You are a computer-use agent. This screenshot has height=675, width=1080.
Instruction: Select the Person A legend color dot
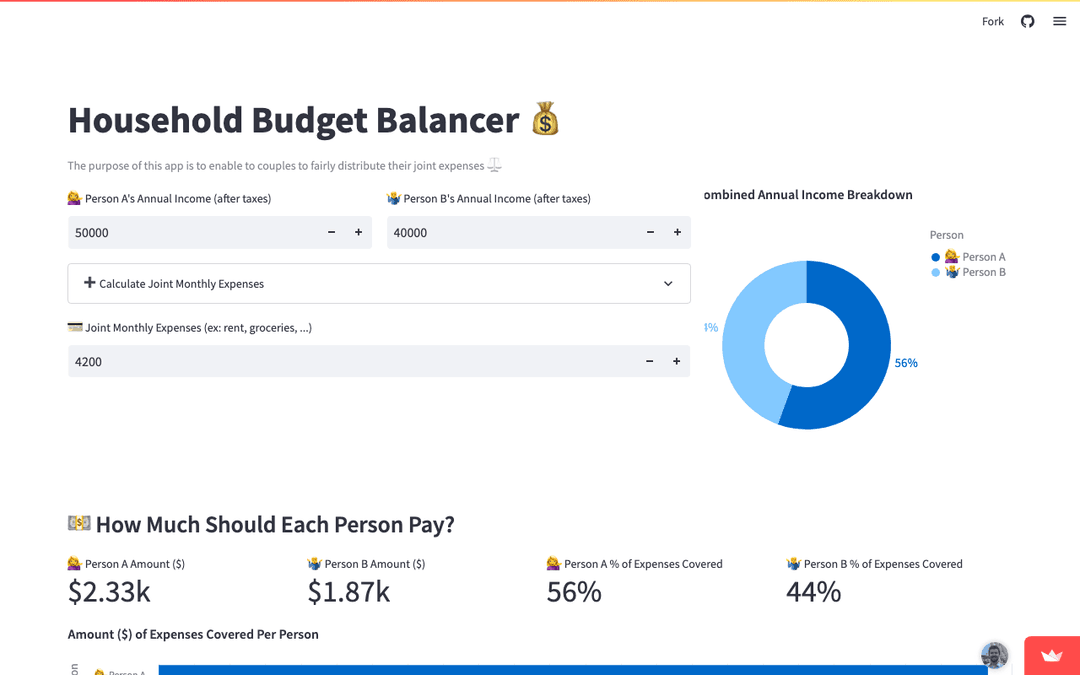pyautogui.click(x=935, y=257)
